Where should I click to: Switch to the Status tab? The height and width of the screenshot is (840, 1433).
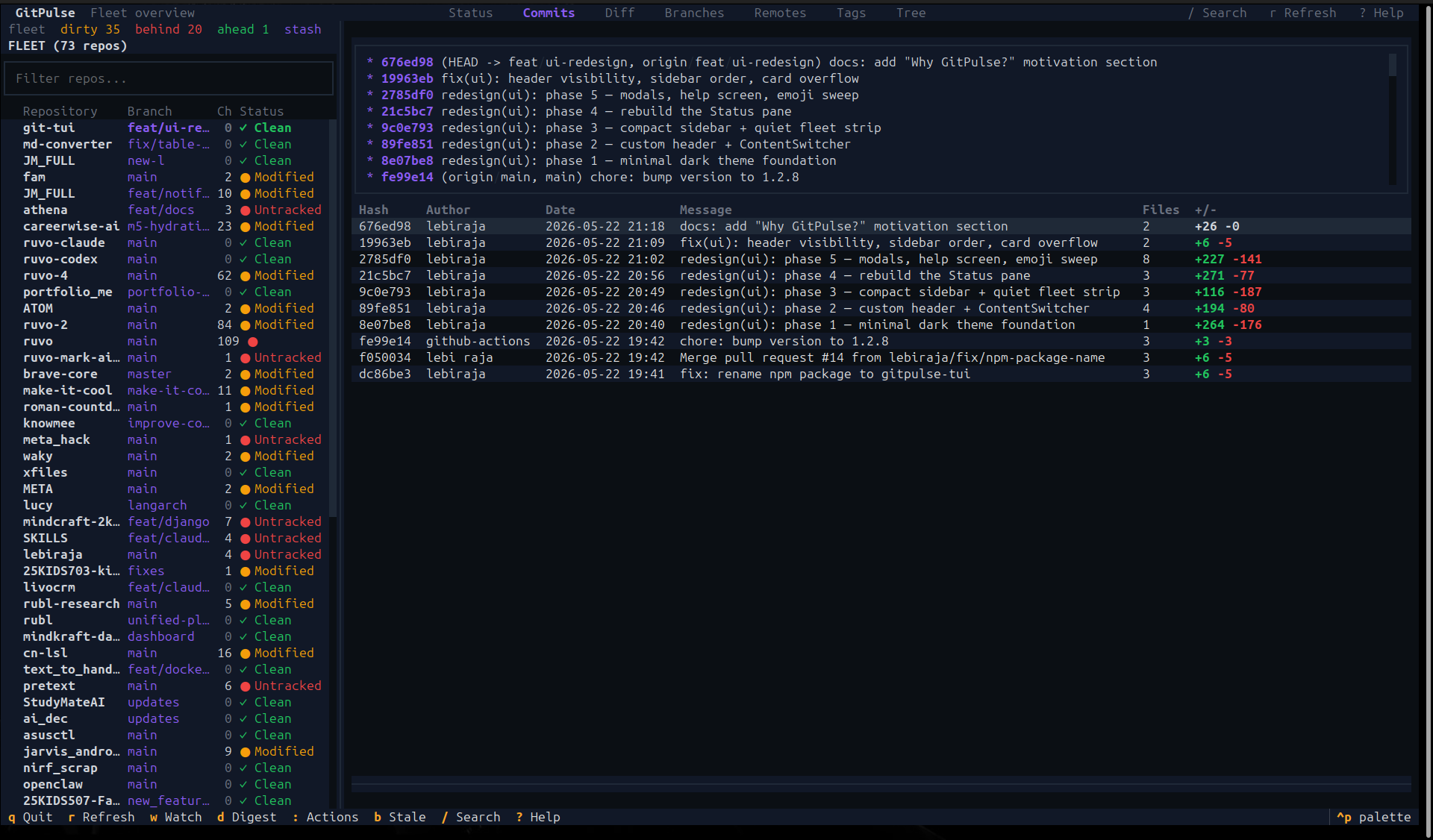coord(470,13)
